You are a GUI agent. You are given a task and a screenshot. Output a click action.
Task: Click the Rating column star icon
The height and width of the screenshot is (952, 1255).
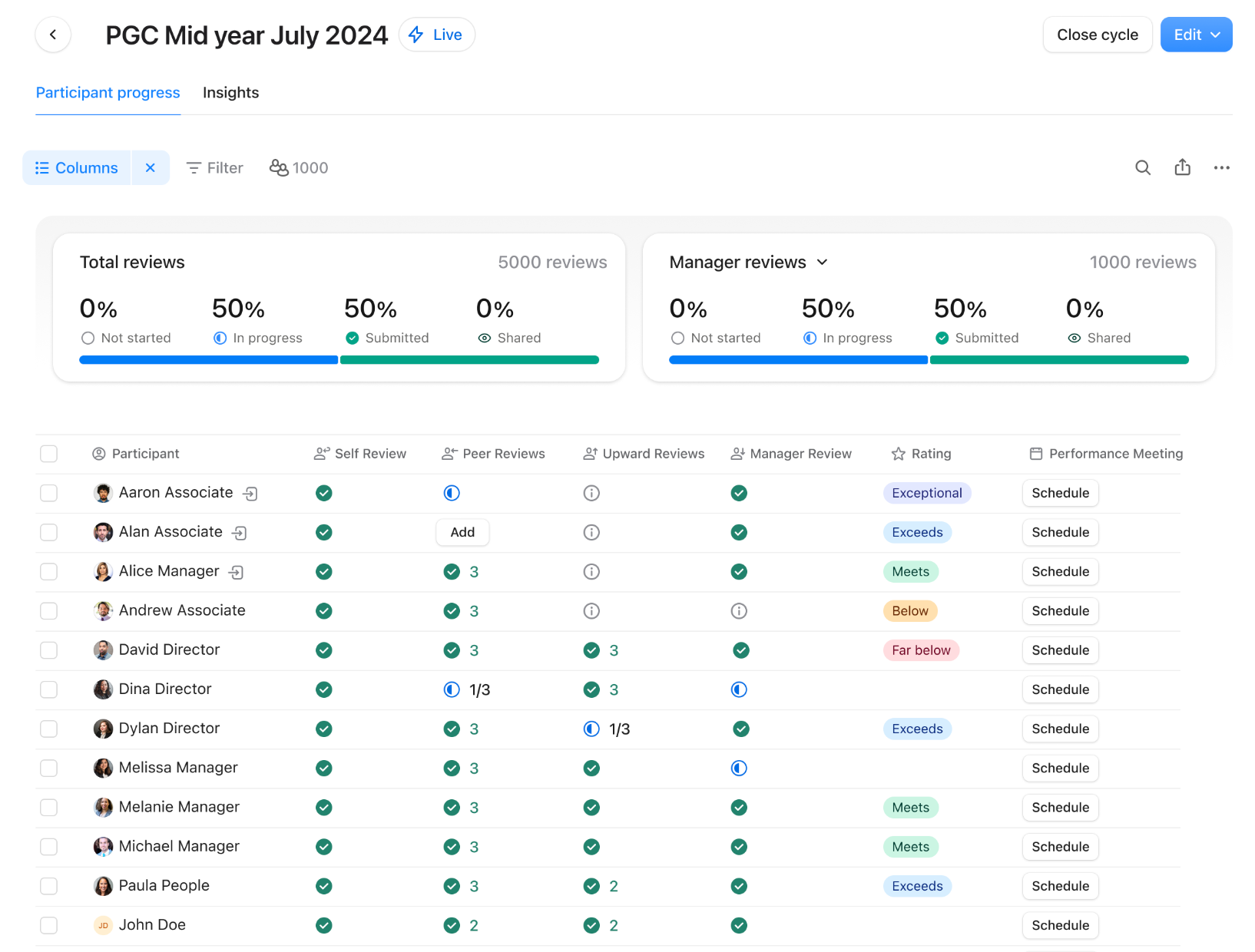pos(898,454)
